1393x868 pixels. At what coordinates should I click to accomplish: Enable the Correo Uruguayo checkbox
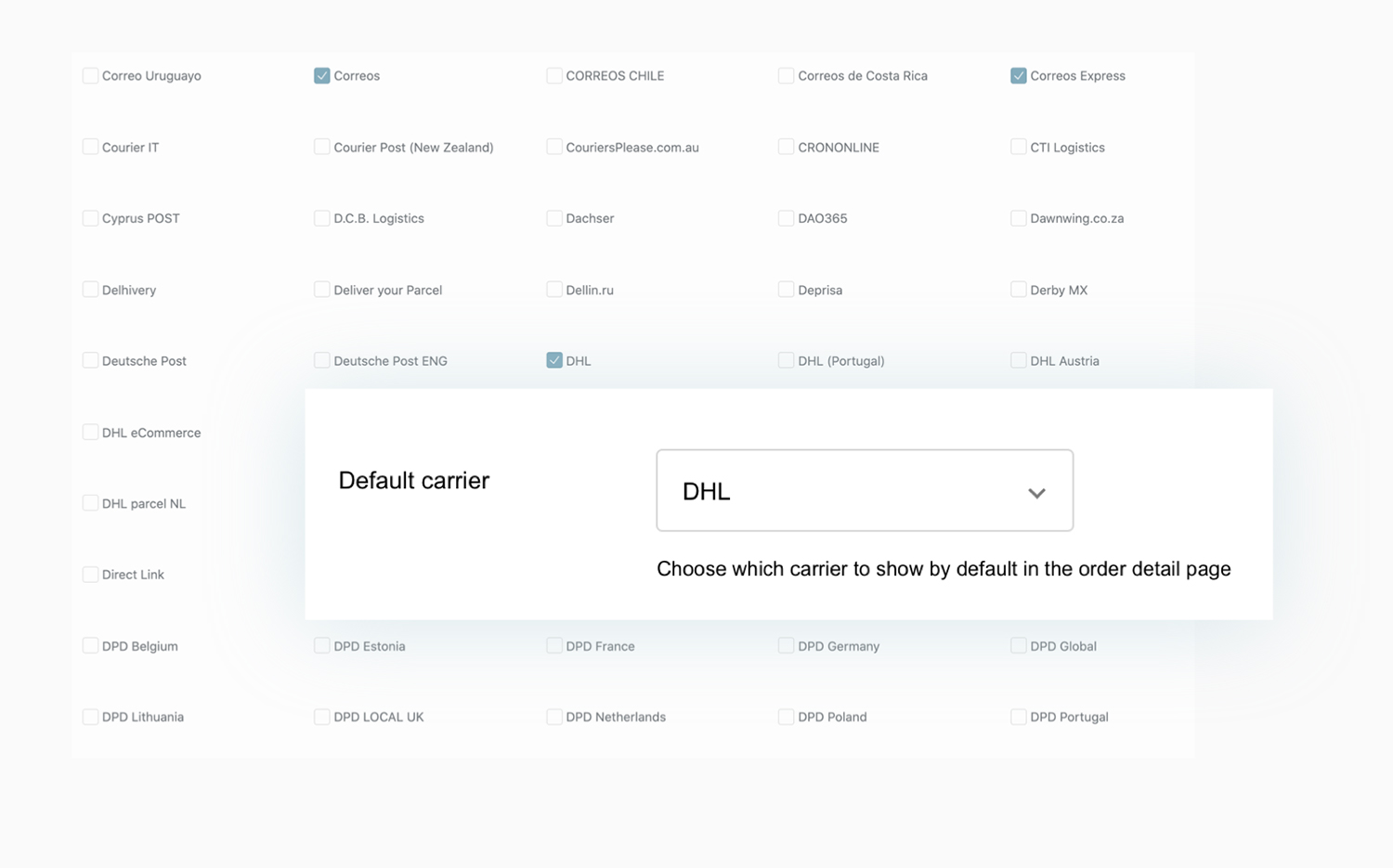90,76
